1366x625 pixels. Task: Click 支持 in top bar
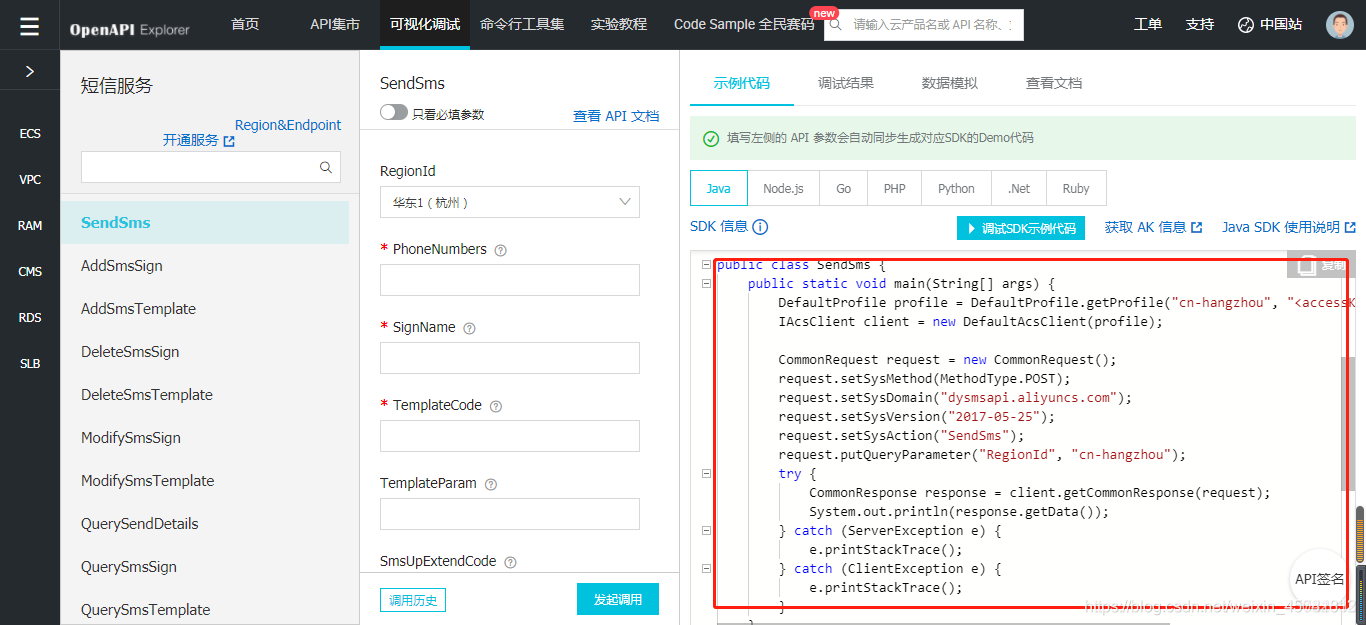point(1200,25)
